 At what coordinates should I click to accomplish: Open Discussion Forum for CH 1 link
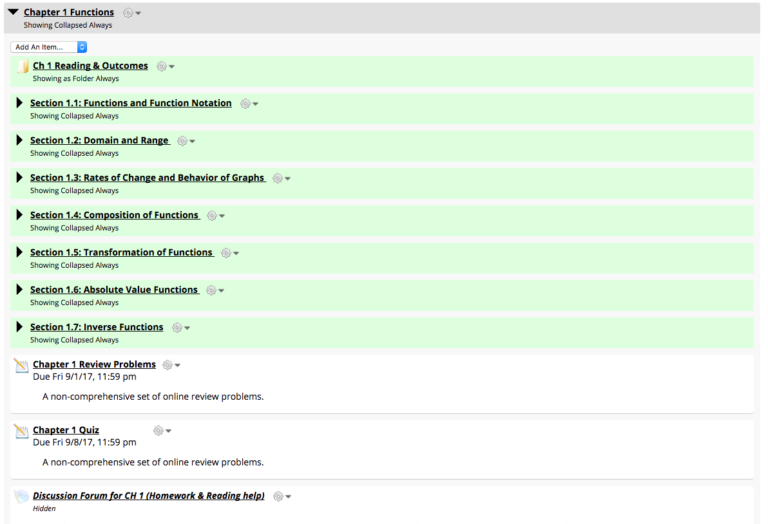click(148, 496)
